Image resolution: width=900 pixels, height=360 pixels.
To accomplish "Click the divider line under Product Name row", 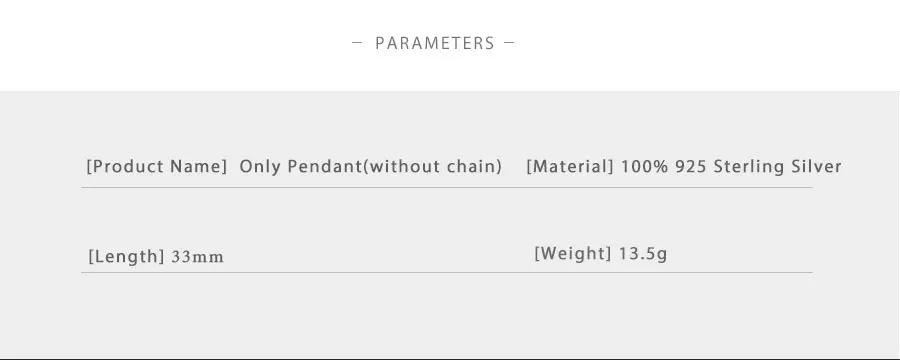I will coord(447,187).
